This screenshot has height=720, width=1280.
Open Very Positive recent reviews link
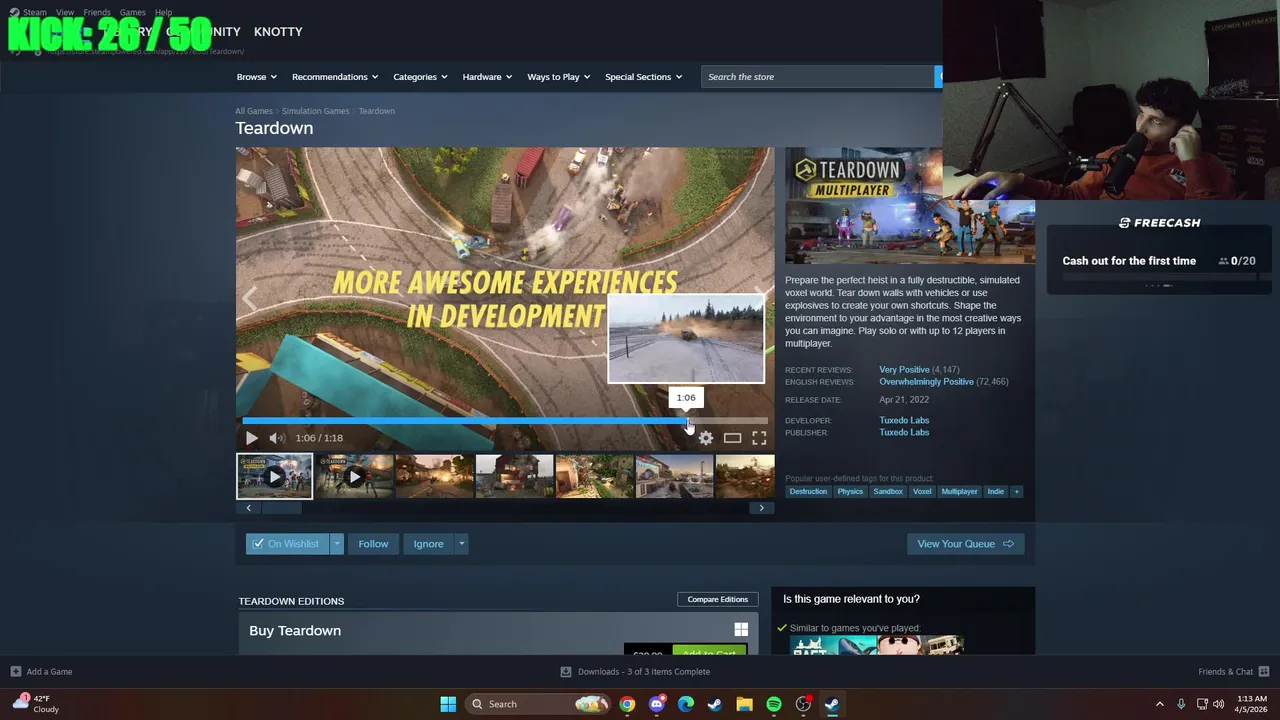point(904,370)
